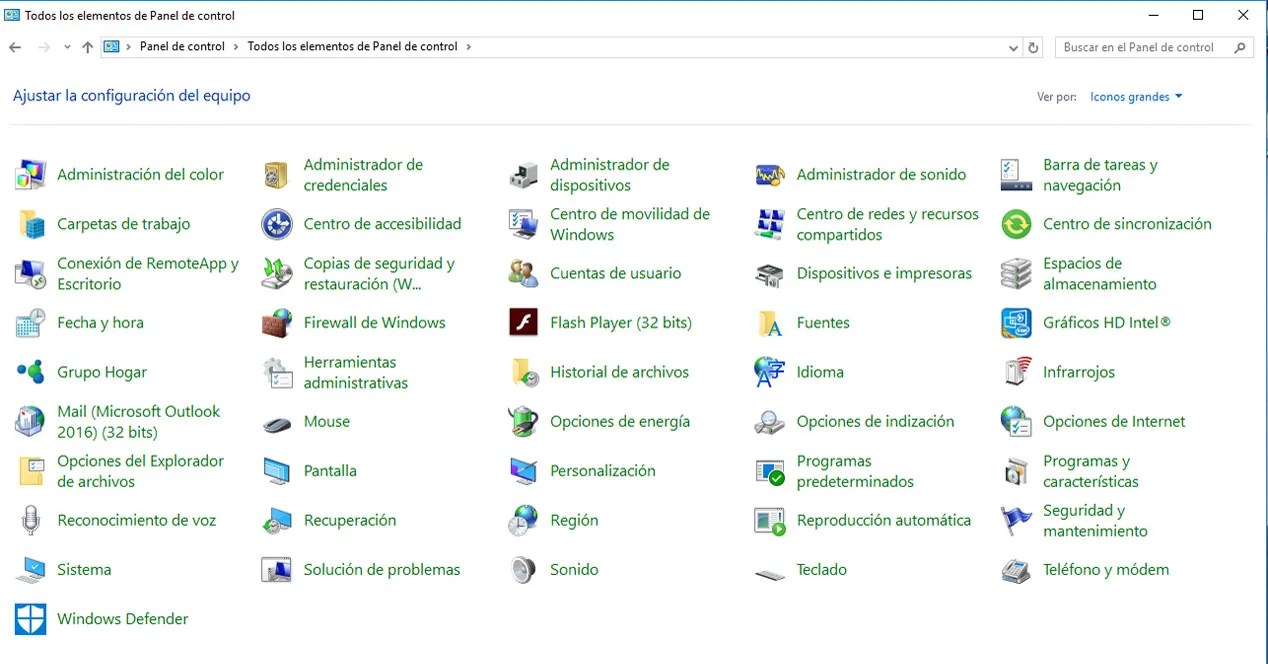This screenshot has height=664, width=1268.
Task: Click the search magnifier icon
Action: [x=1240, y=47]
